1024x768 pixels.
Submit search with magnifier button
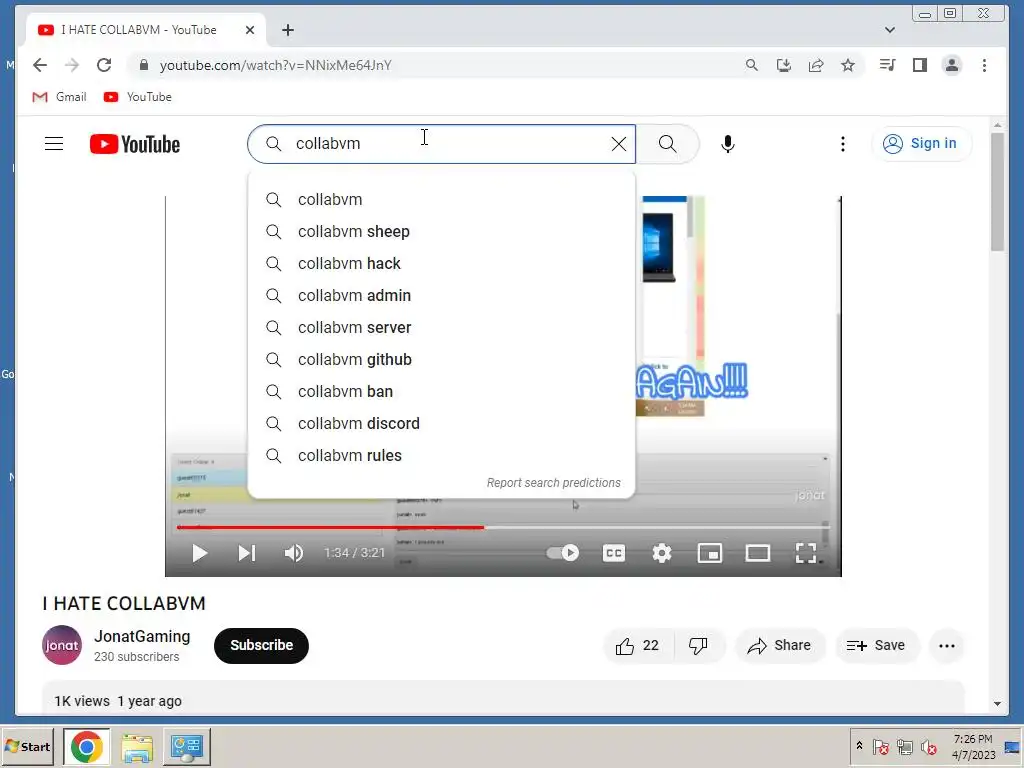click(667, 144)
